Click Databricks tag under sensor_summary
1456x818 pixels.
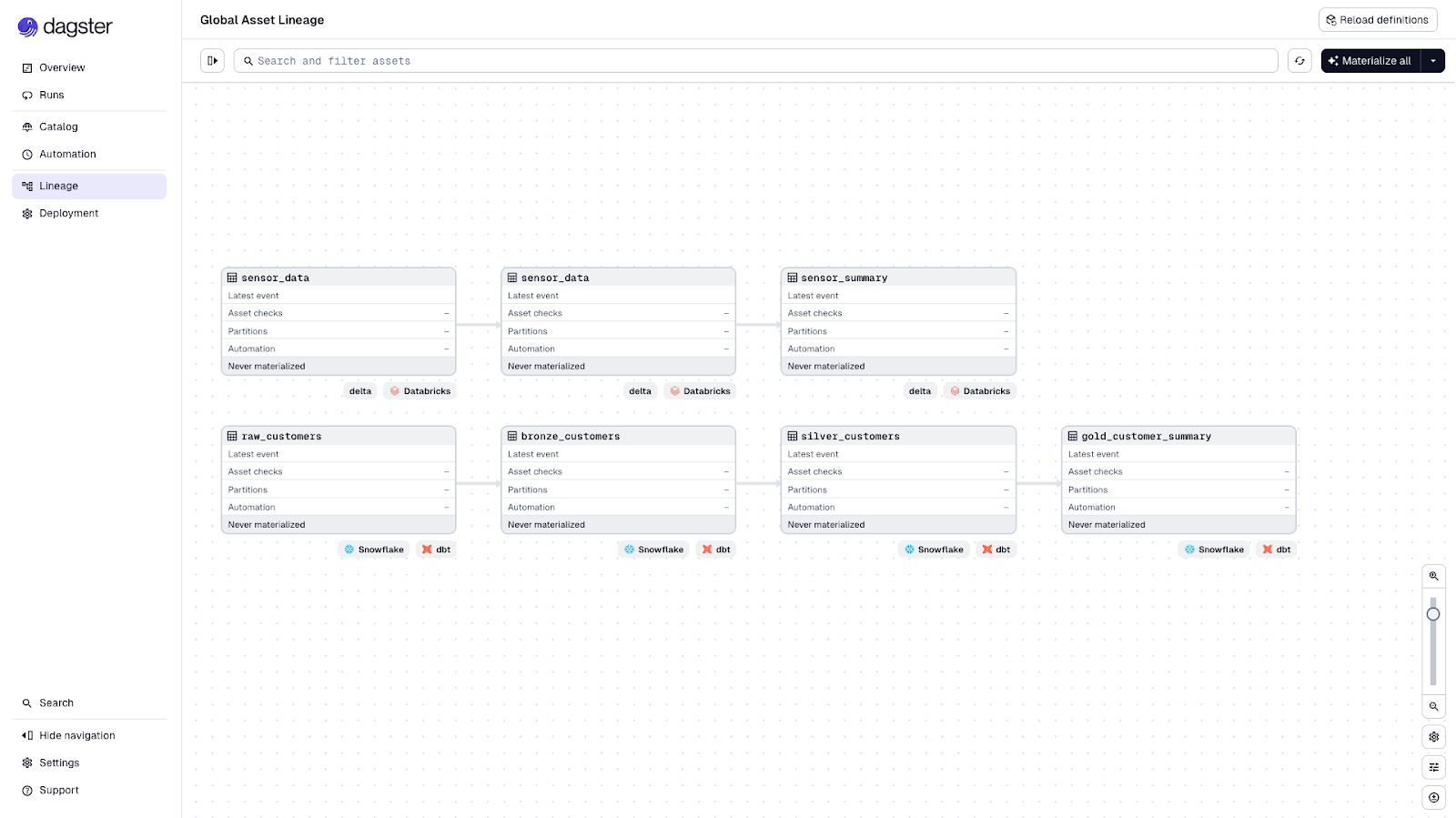point(980,391)
